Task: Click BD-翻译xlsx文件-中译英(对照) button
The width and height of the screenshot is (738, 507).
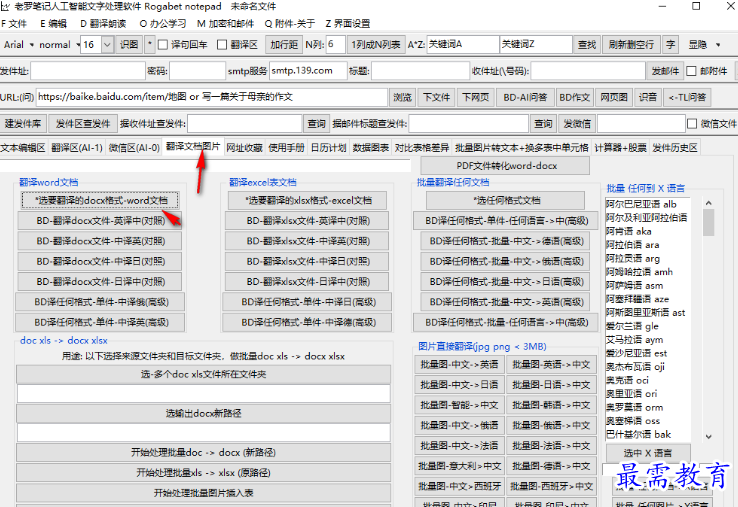Action: 308,241
